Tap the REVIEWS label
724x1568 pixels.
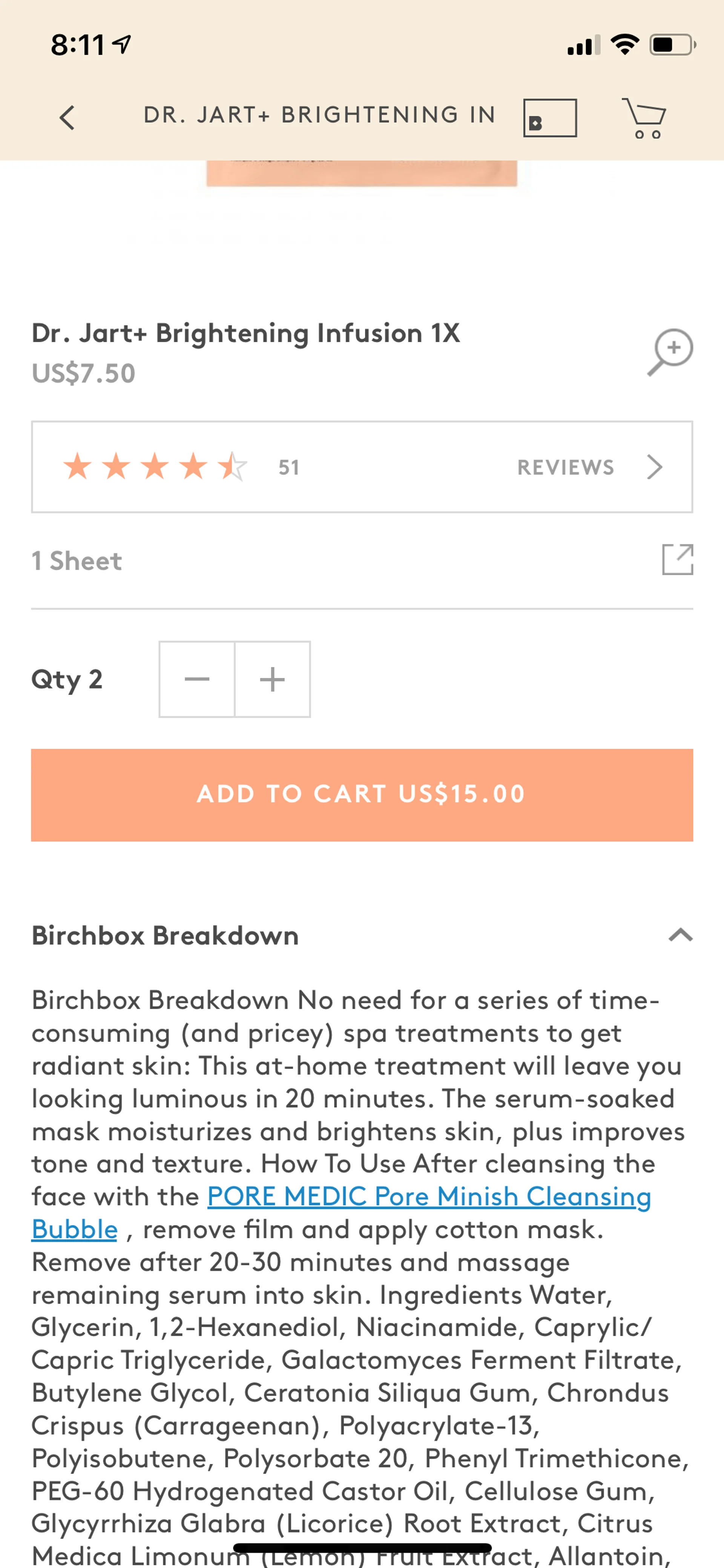pos(566,467)
